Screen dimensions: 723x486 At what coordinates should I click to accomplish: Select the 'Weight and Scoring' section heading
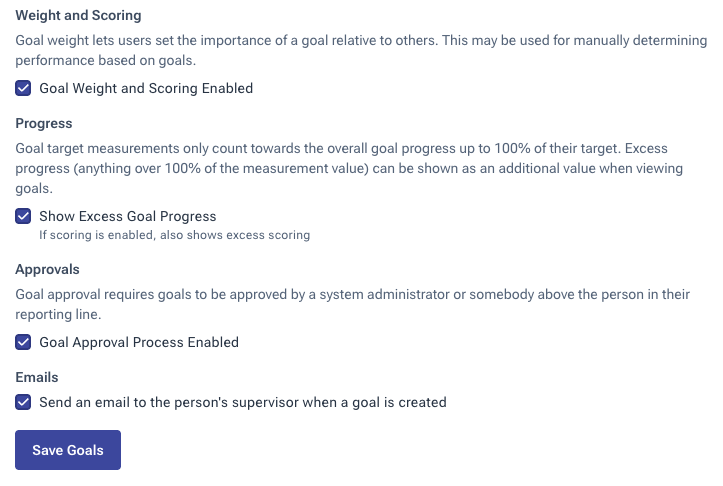point(78,16)
